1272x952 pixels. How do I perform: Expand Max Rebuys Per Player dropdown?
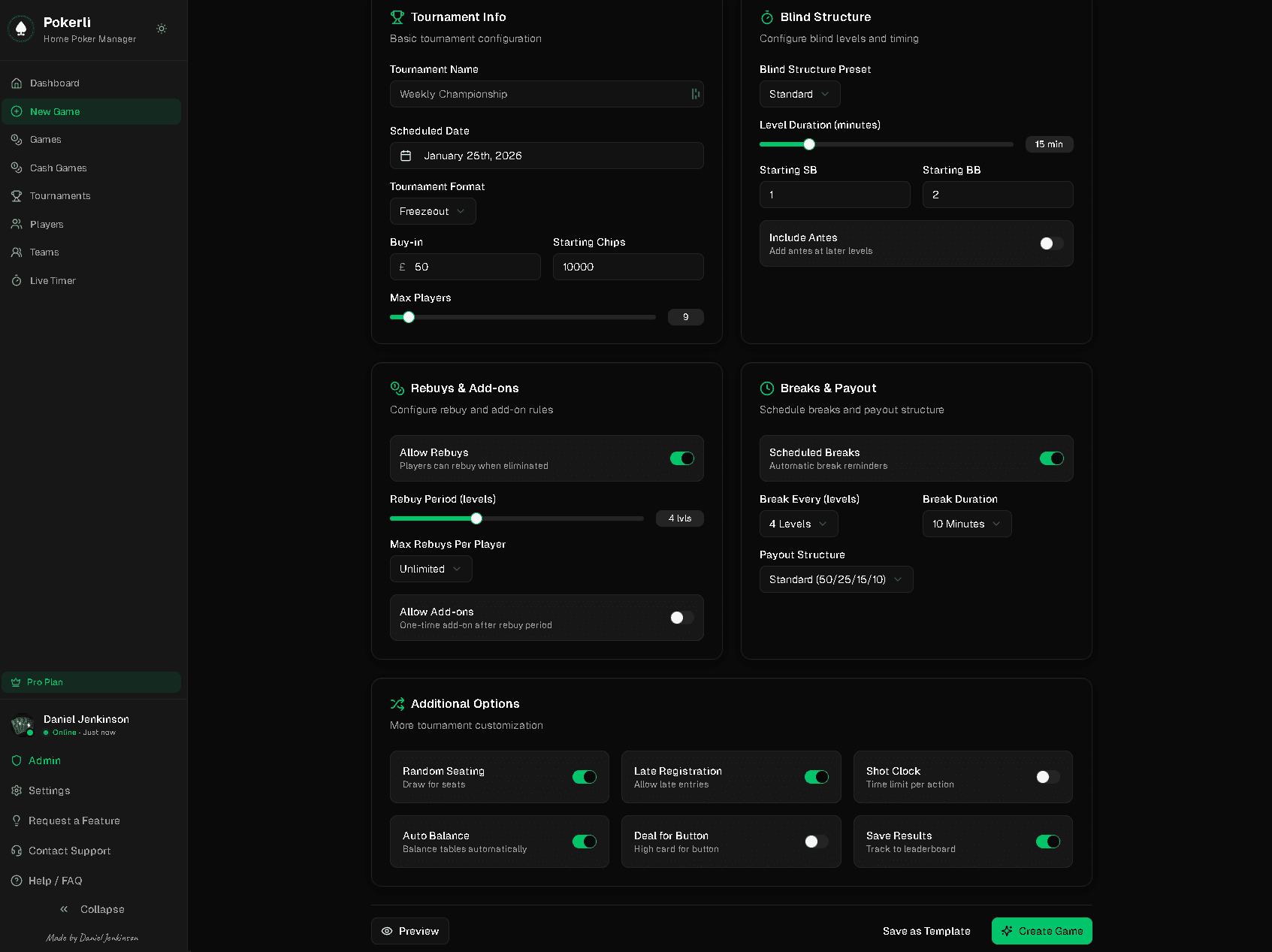coord(431,569)
